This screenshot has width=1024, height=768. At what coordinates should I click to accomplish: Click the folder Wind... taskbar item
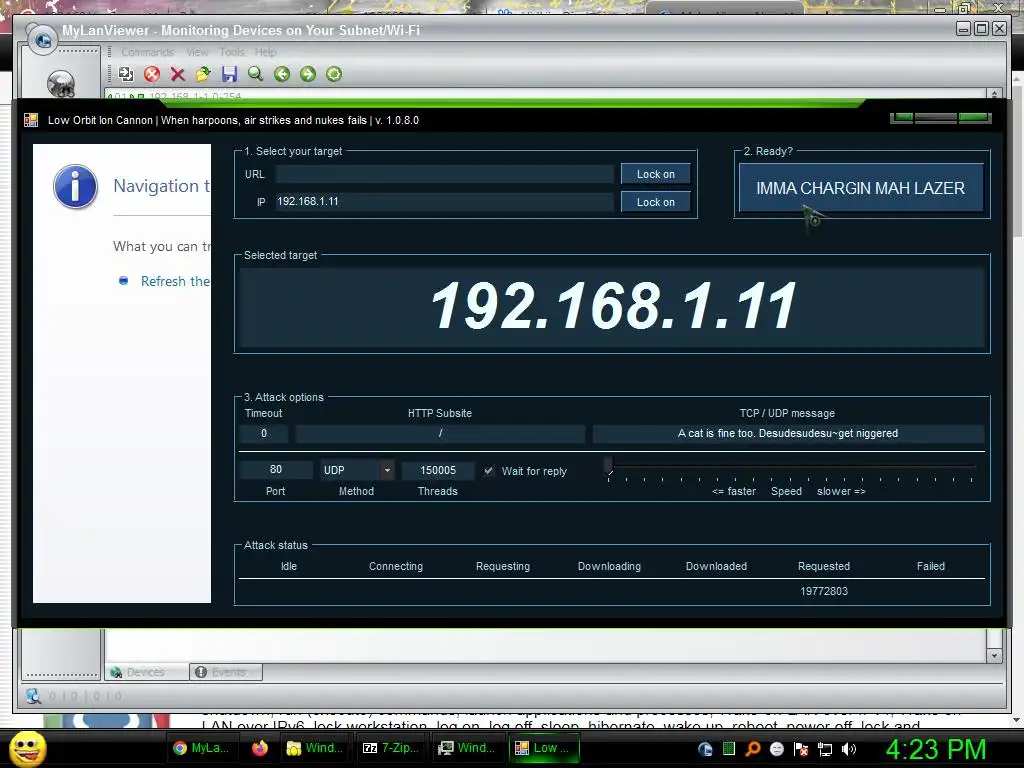click(315, 748)
